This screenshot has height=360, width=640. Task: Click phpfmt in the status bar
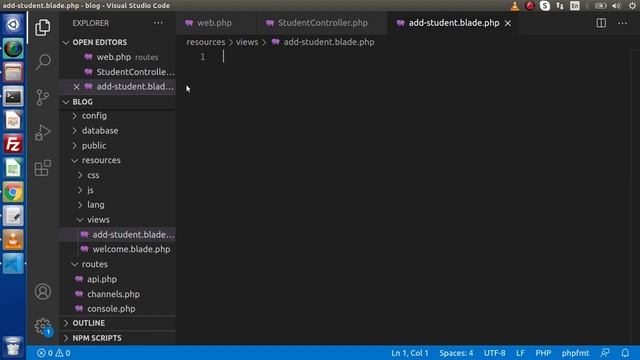click(x=575, y=353)
